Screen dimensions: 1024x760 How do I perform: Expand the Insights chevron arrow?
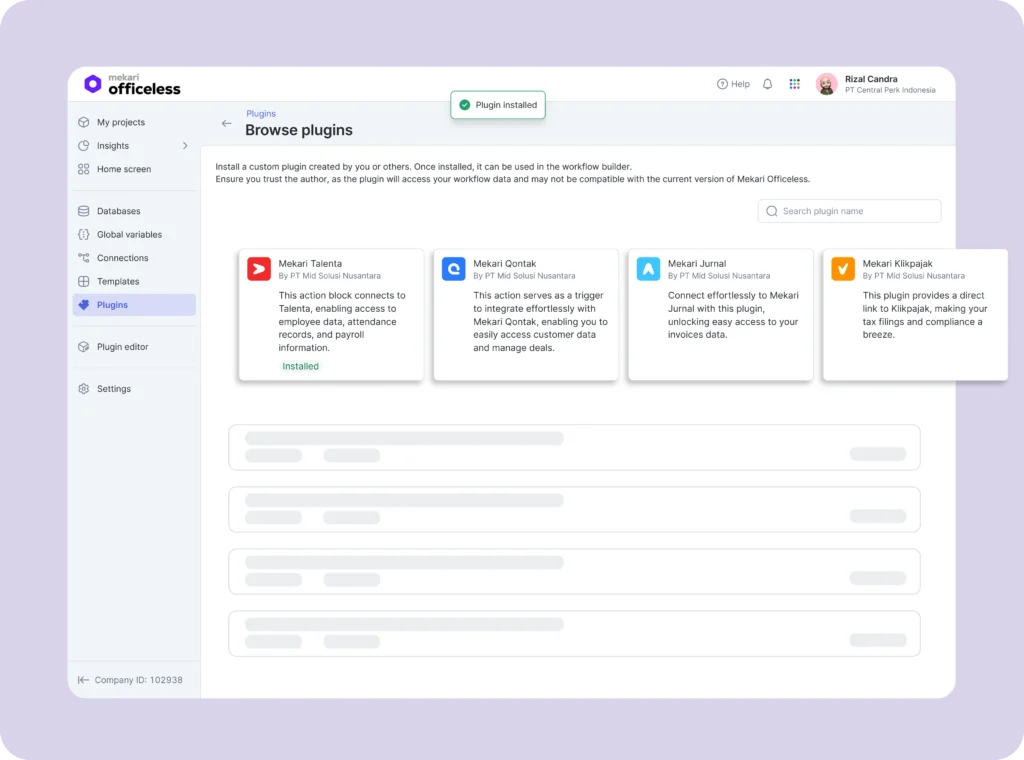(185, 146)
